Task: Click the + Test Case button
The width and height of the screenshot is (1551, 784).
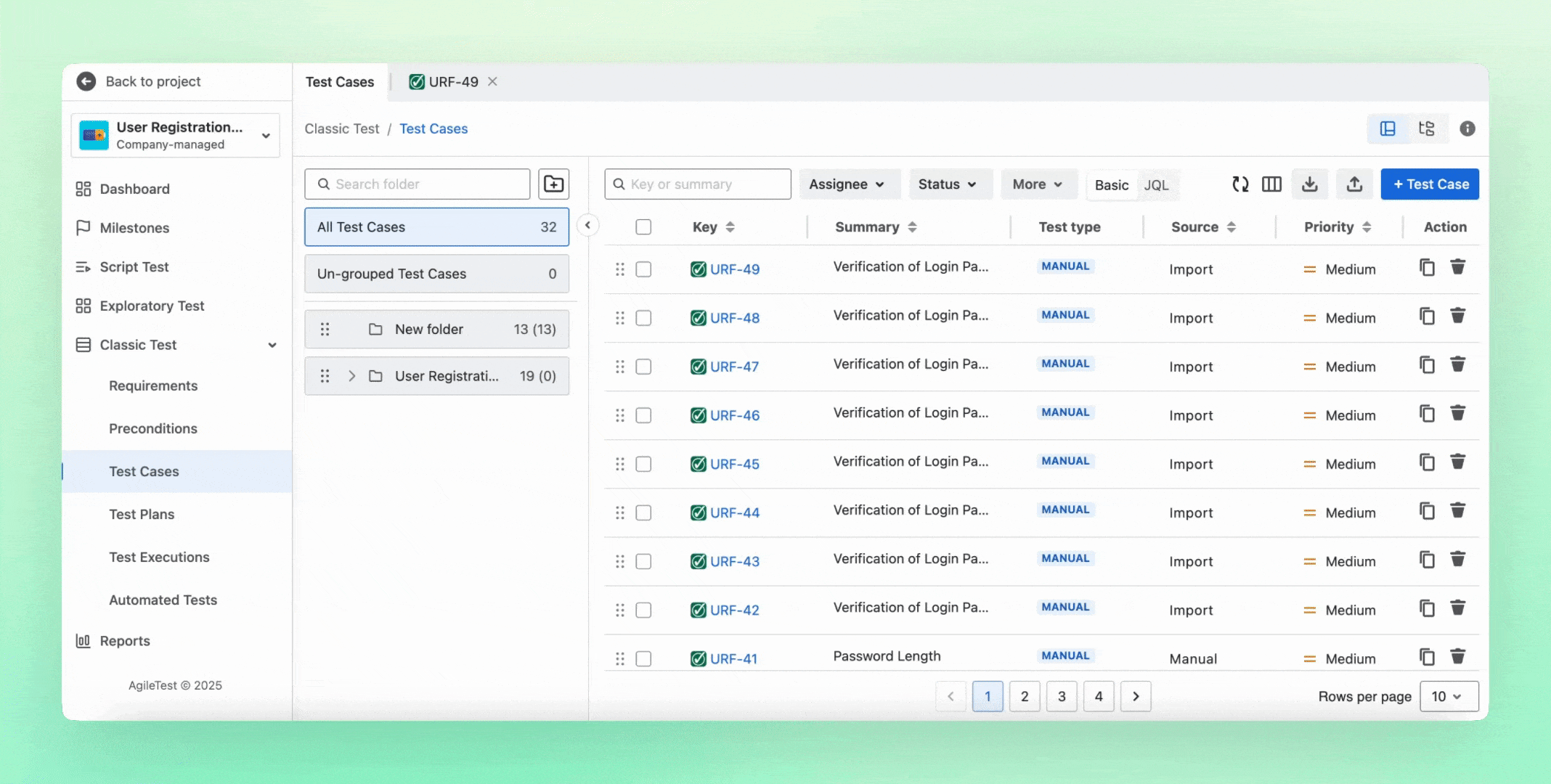Action: pos(1429,184)
